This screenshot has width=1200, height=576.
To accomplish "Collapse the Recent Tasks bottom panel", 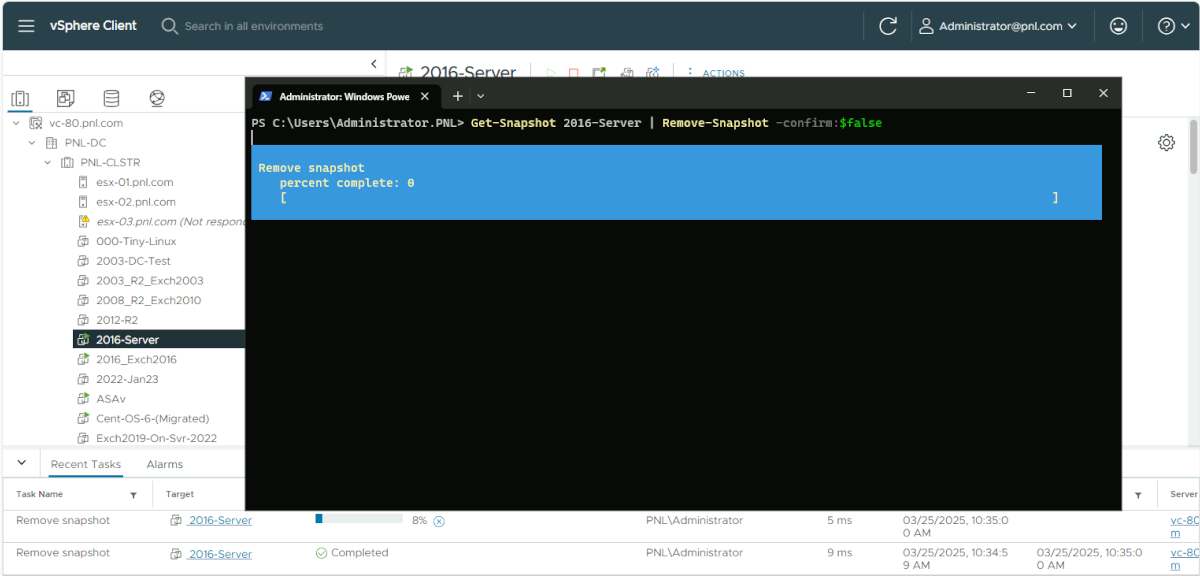I will (22, 462).
